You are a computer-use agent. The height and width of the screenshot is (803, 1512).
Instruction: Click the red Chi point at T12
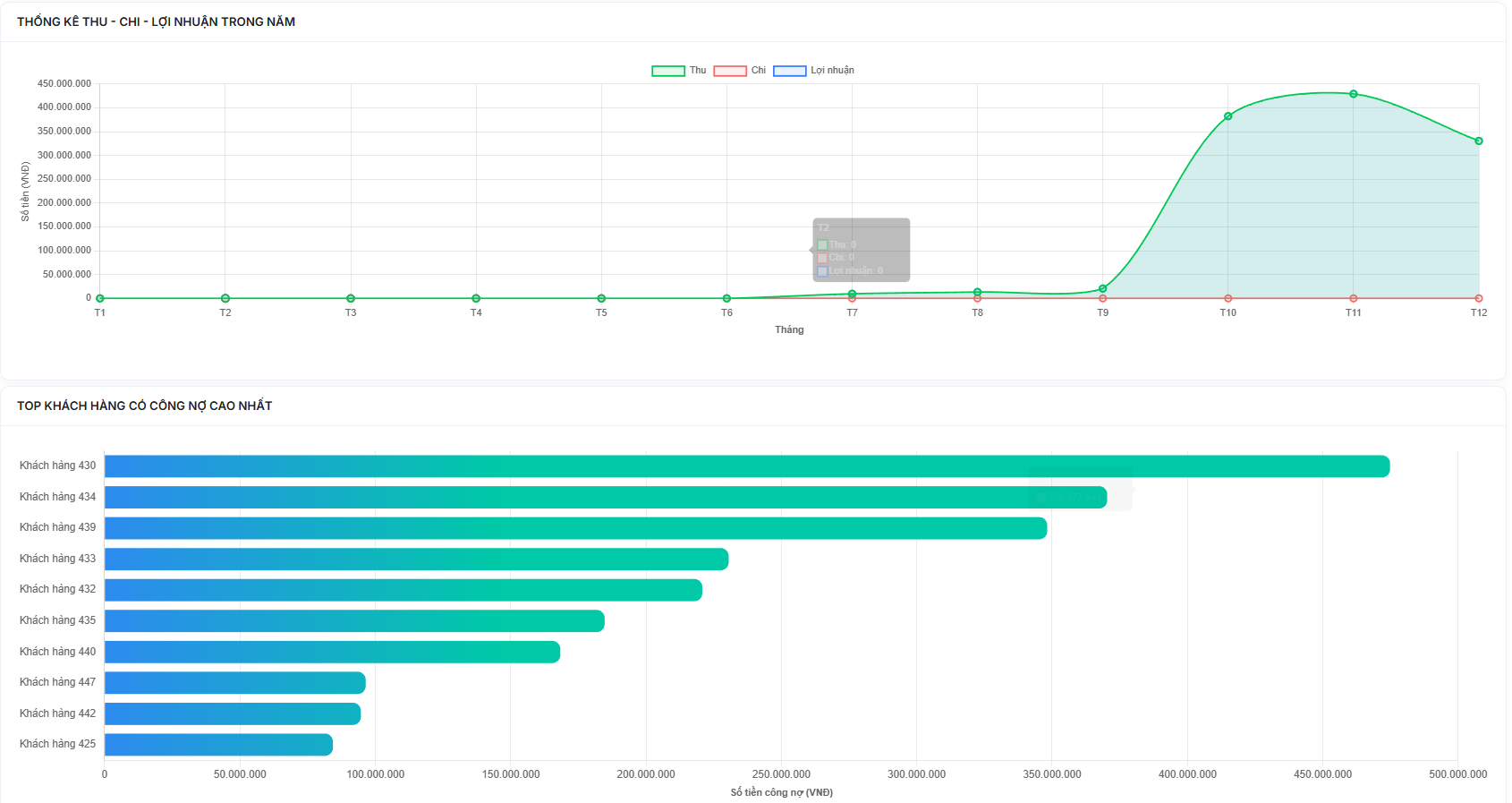coord(1478,298)
